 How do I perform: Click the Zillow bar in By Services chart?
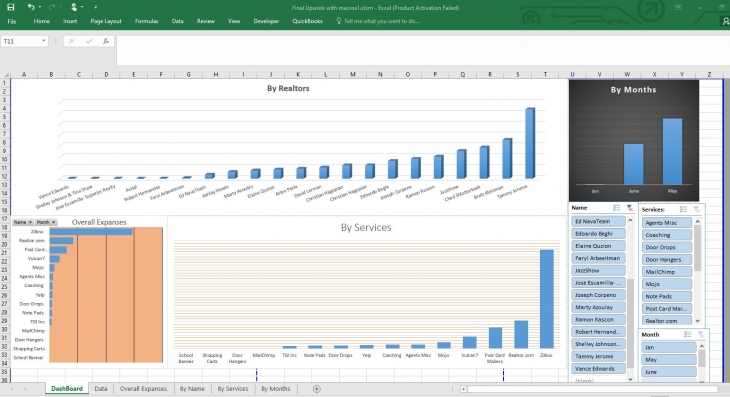547,299
